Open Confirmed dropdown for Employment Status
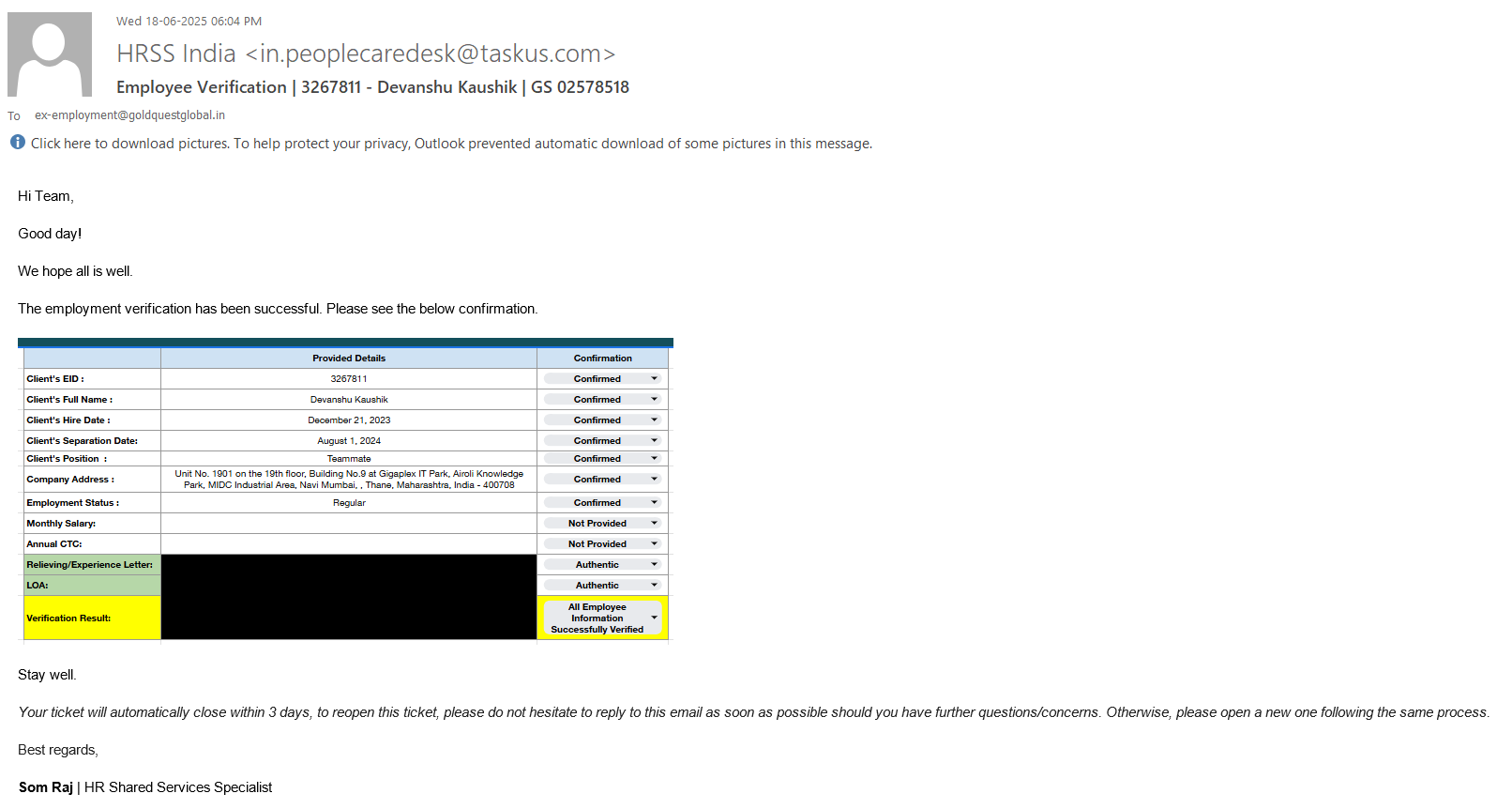This screenshot has height=809, width=1512. click(x=602, y=503)
